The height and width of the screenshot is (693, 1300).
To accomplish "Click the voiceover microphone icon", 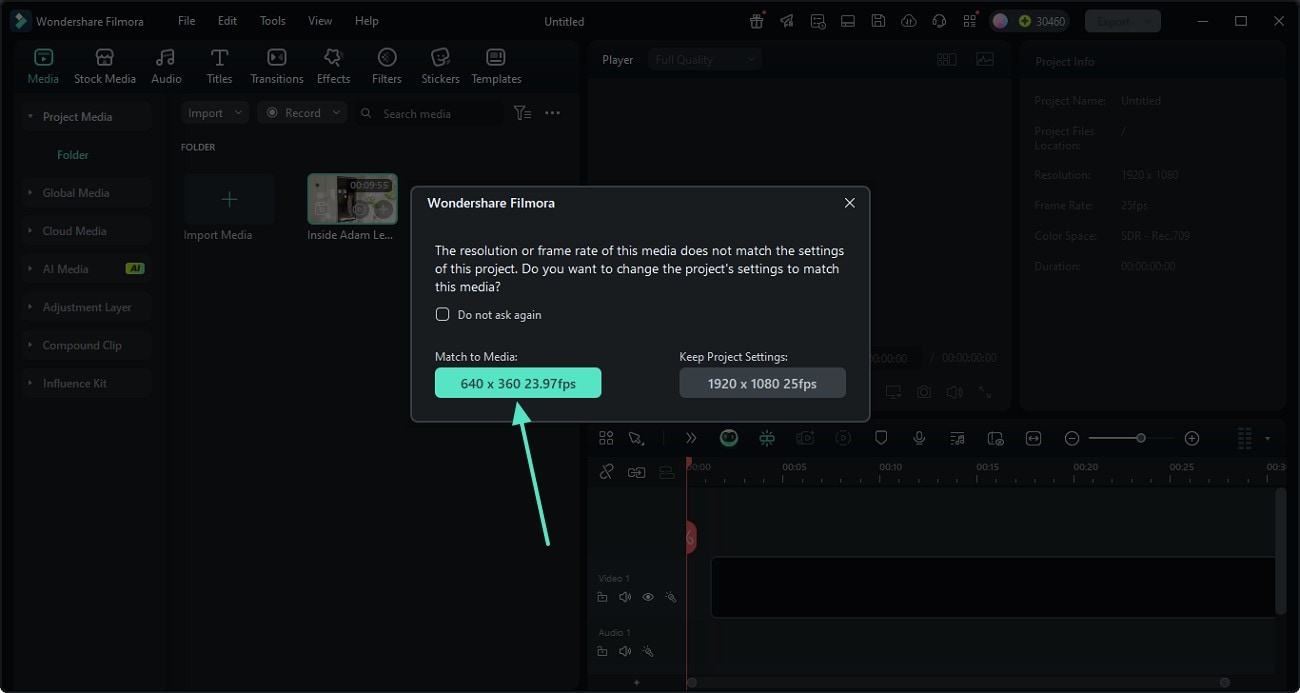I will click(919, 438).
